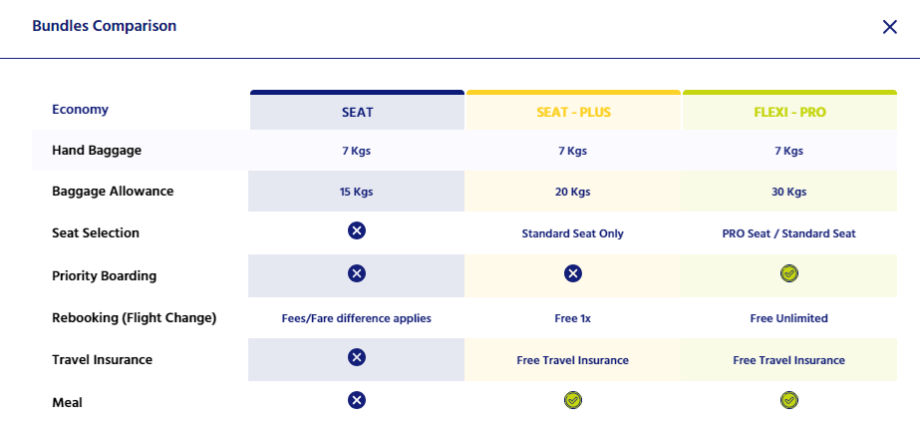The width and height of the screenshot is (920, 439).
Task: Click the SEAT Travel Insurance cross icon
Action: [x=357, y=357]
